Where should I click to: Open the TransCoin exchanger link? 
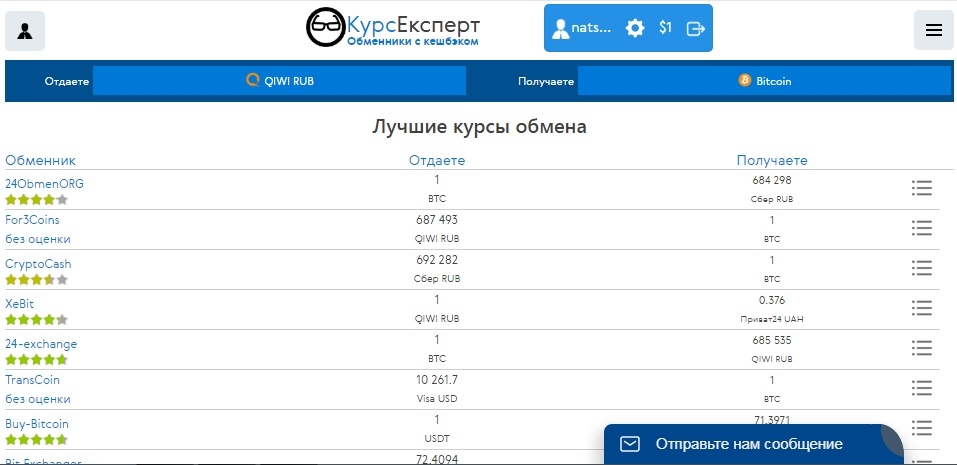(x=32, y=380)
